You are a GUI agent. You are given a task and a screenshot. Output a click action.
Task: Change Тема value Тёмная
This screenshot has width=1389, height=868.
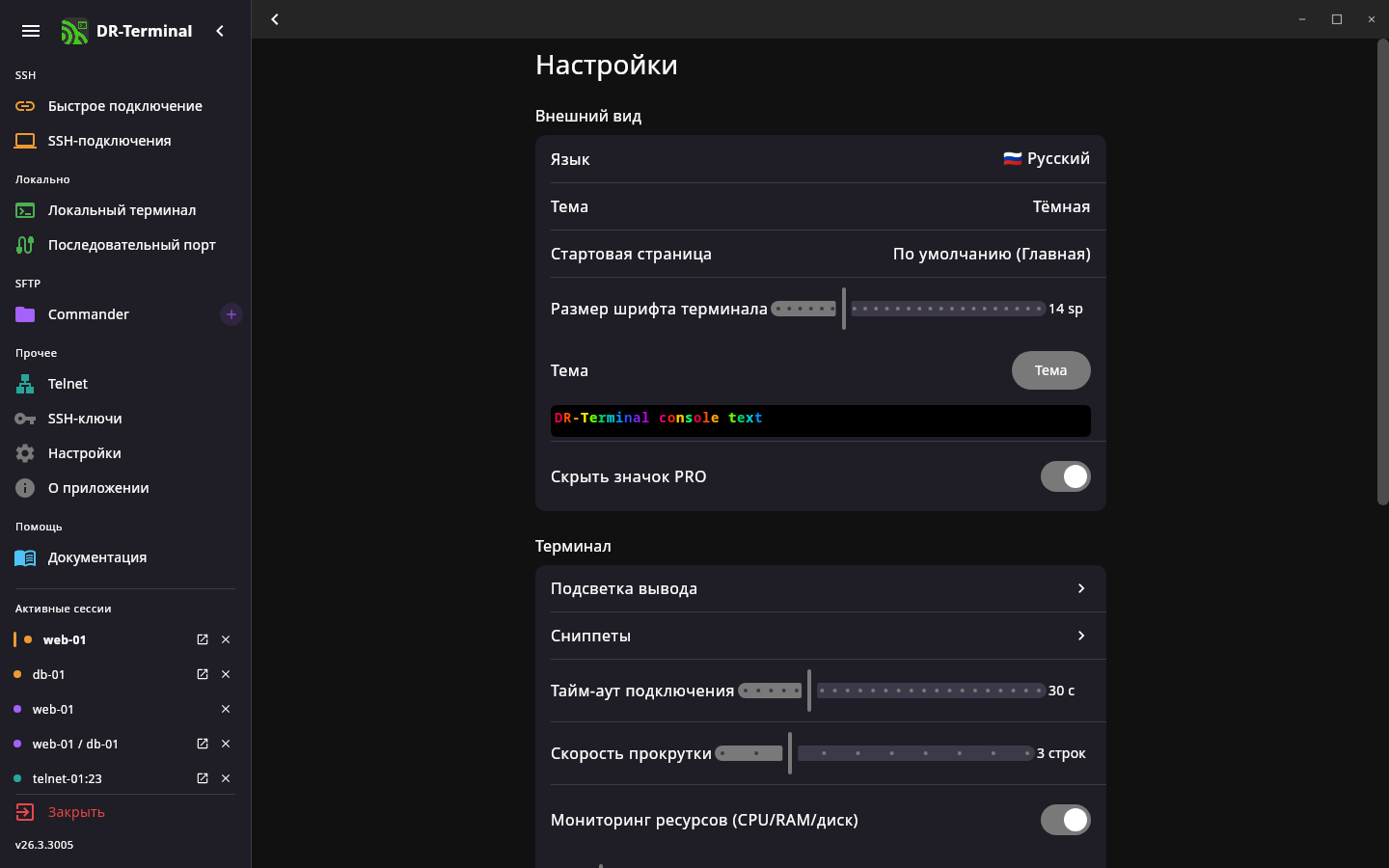[x=1061, y=206]
